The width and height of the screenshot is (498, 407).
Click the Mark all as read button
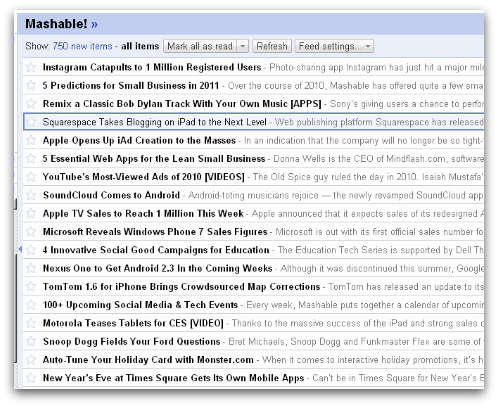tap(200, 46)
